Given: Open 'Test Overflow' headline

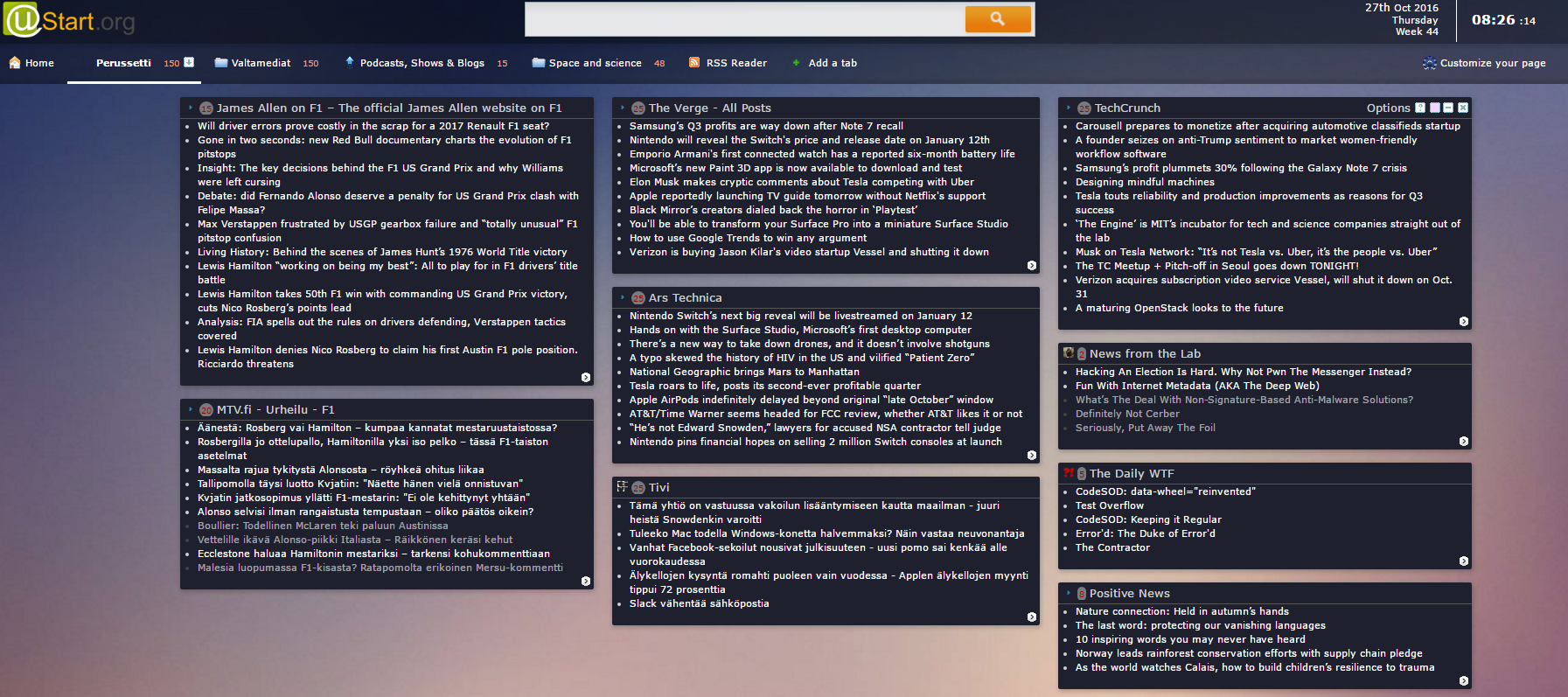Looking at the screenshot, I should point(1110,505).
